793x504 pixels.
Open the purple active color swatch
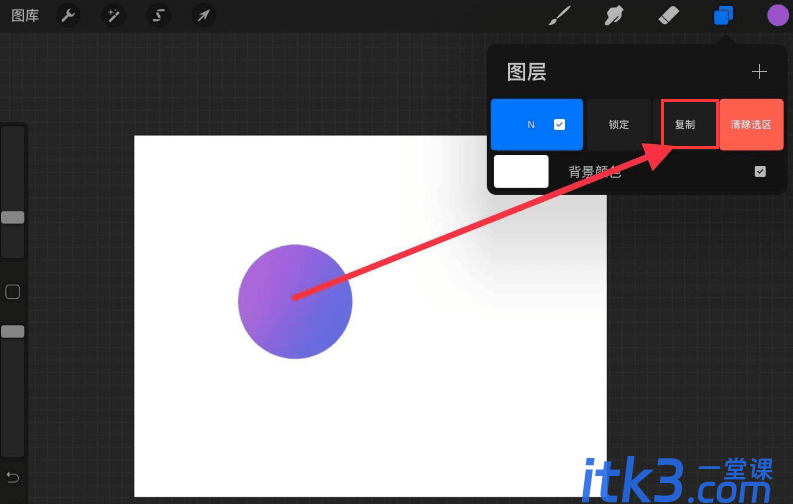pos(778,15)
